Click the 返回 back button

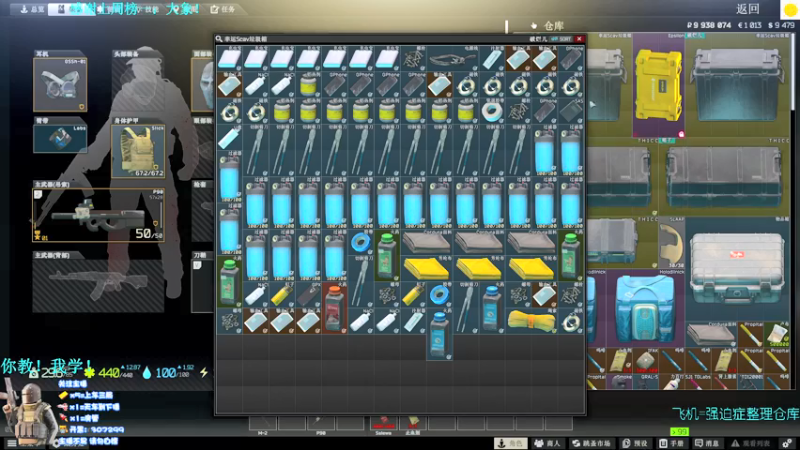click(747, 9)
